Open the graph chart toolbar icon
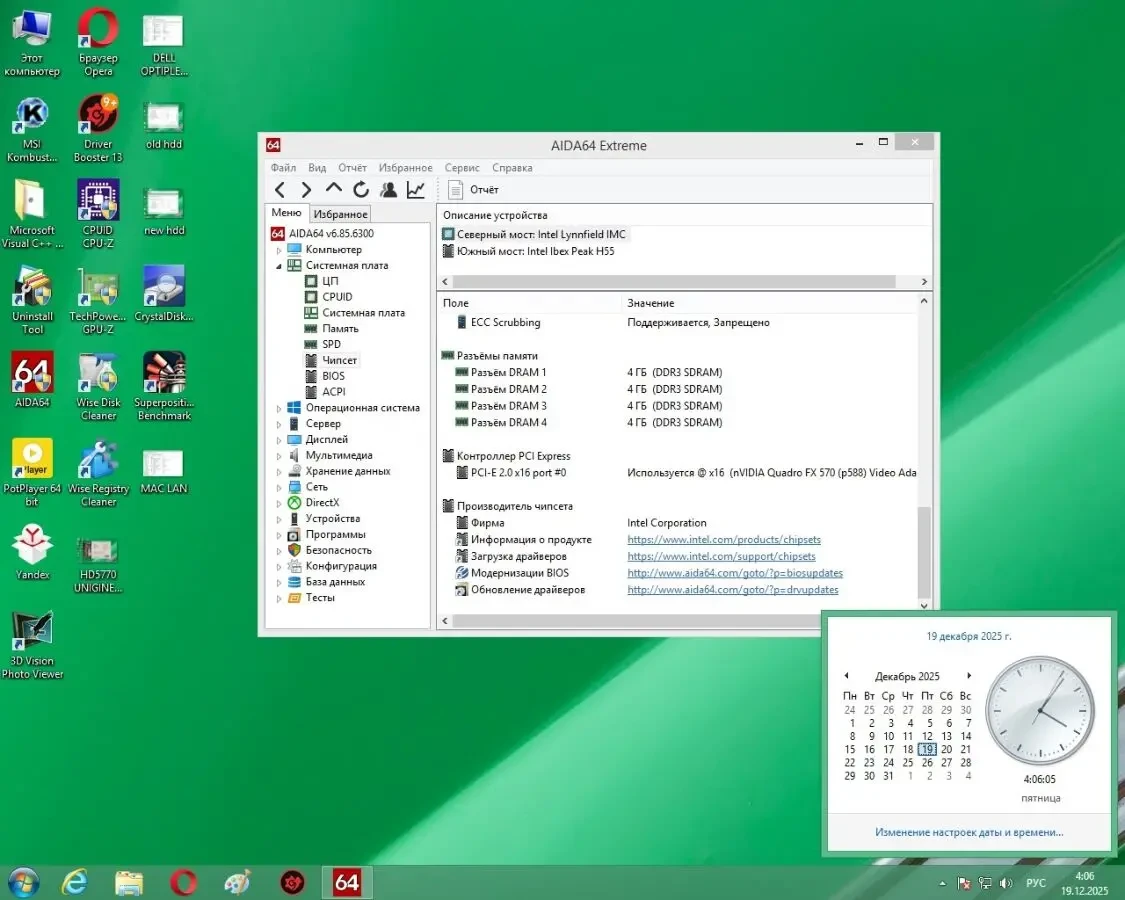The image size is (1125, 900). point(416,190)
